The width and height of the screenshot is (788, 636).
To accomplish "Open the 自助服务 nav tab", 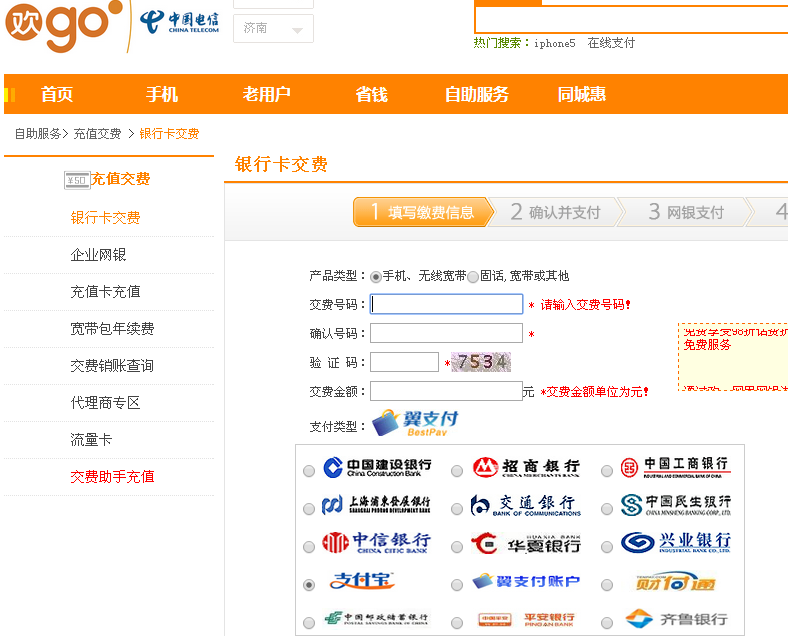I will click(x=476, y=94).
